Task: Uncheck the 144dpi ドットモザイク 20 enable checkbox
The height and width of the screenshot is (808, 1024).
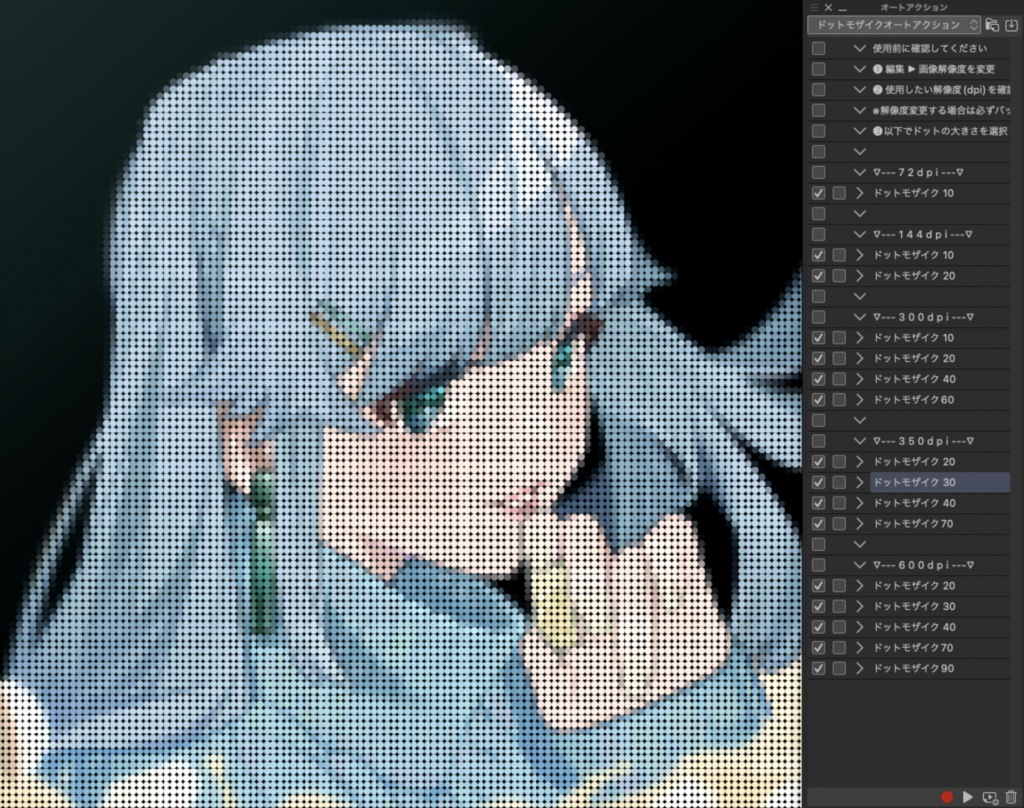Action: tap(818, 276)
